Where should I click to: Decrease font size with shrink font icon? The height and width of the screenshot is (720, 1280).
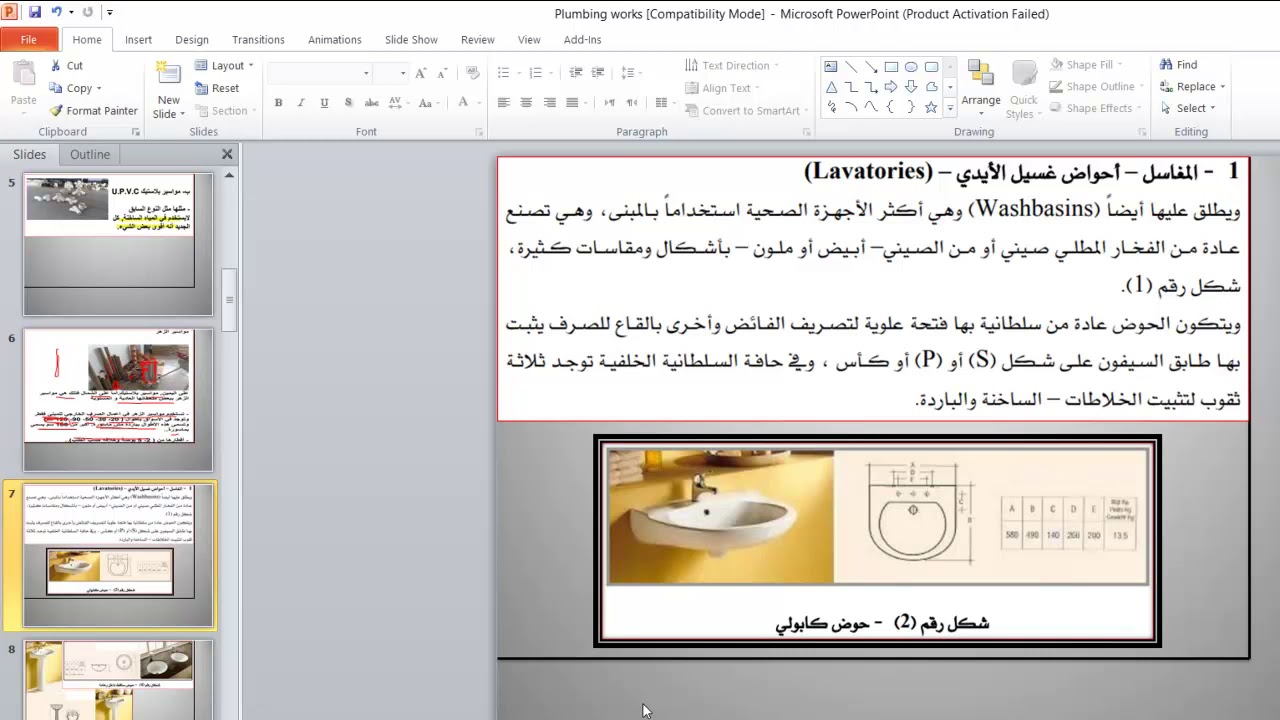pyautogui.click(x=442, y=73)
